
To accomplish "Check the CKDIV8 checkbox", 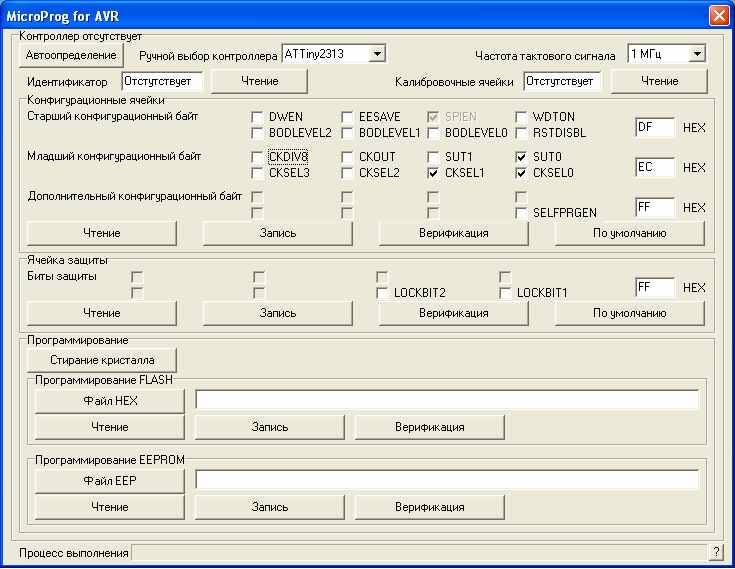I will [257, 157].
